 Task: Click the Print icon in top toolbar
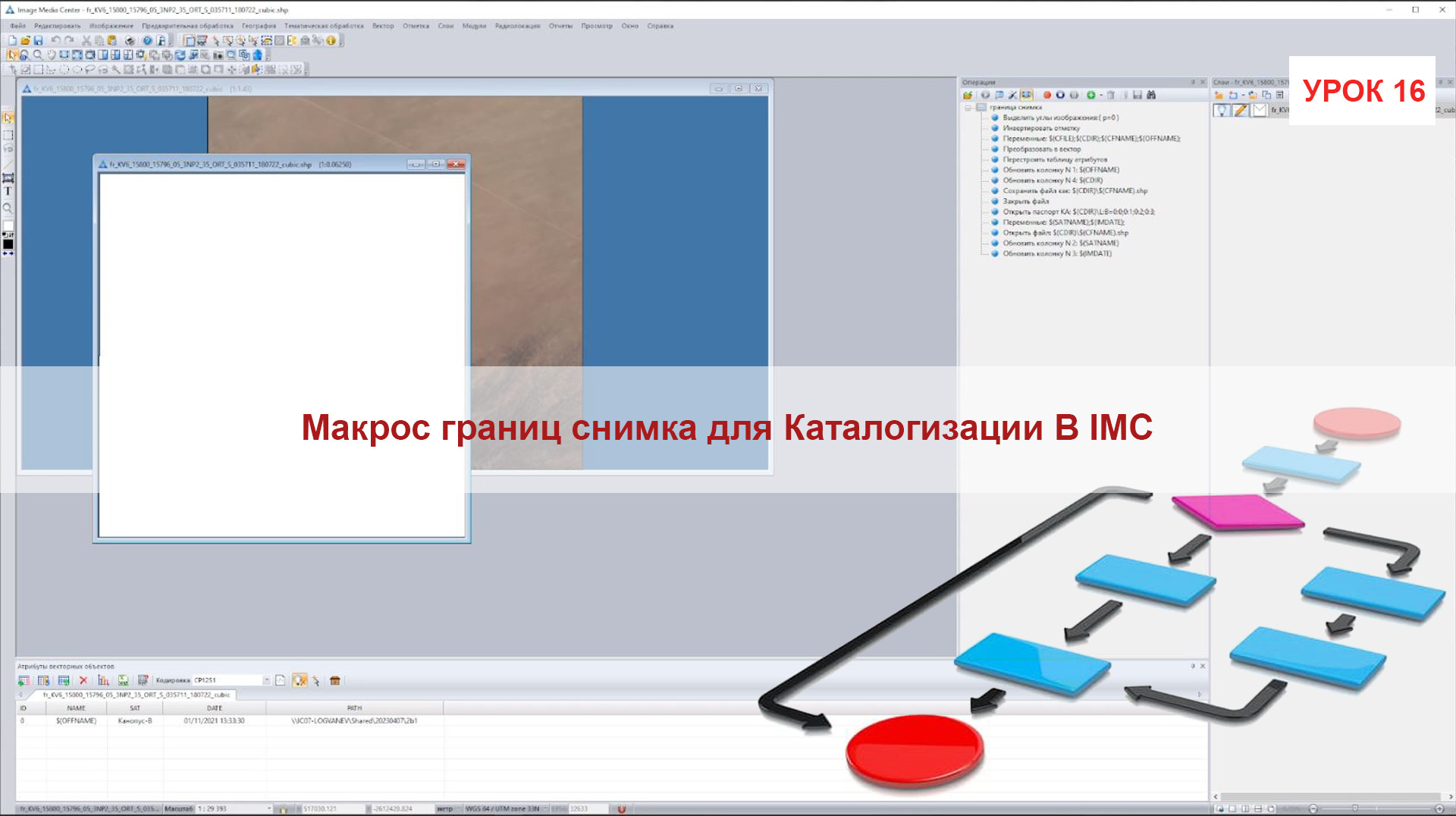[x=130, y=40]
